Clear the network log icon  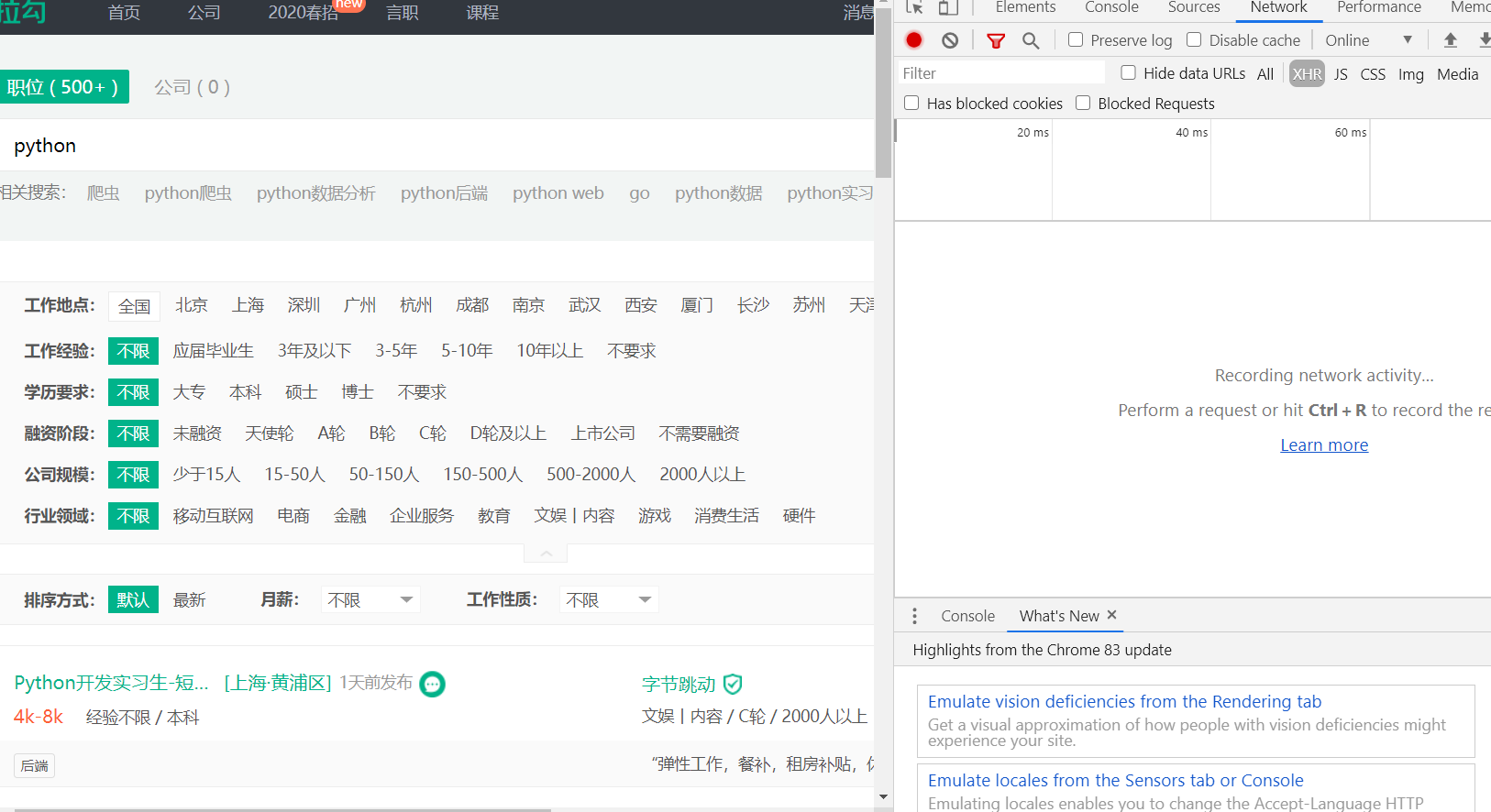pyautogui.click(x=950, y=40)
